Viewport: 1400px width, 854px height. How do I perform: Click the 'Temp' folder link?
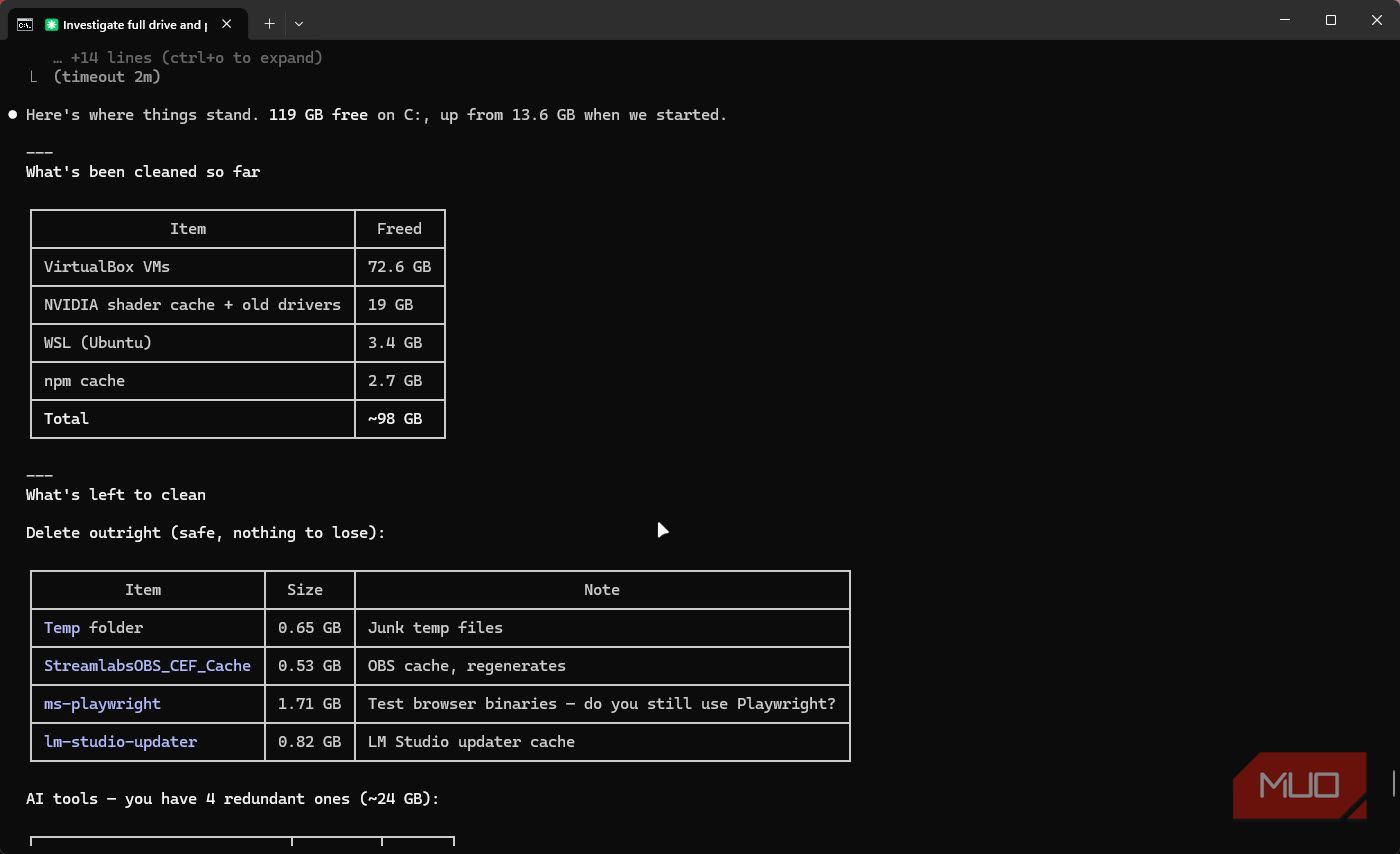coord(62,628)
